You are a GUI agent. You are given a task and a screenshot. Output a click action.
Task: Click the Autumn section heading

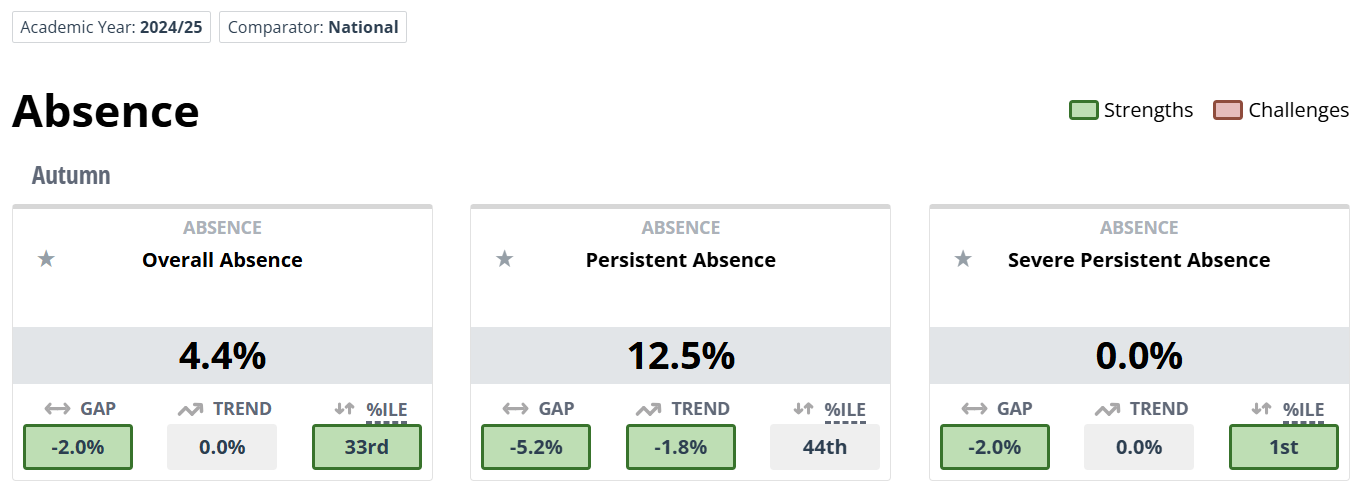pos(71,176)
